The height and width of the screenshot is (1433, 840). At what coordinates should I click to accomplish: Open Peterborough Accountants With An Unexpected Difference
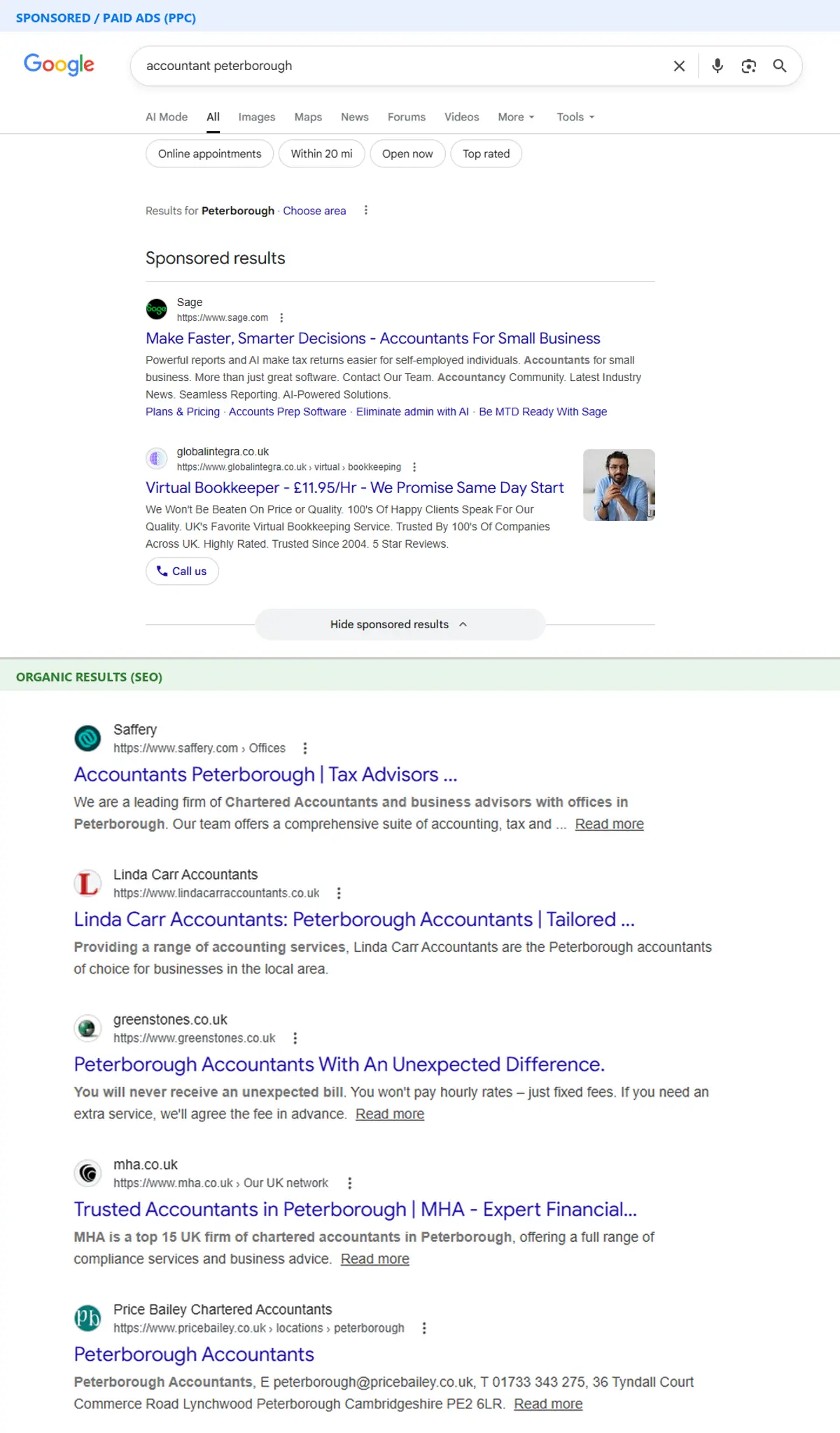(339, 1065)
